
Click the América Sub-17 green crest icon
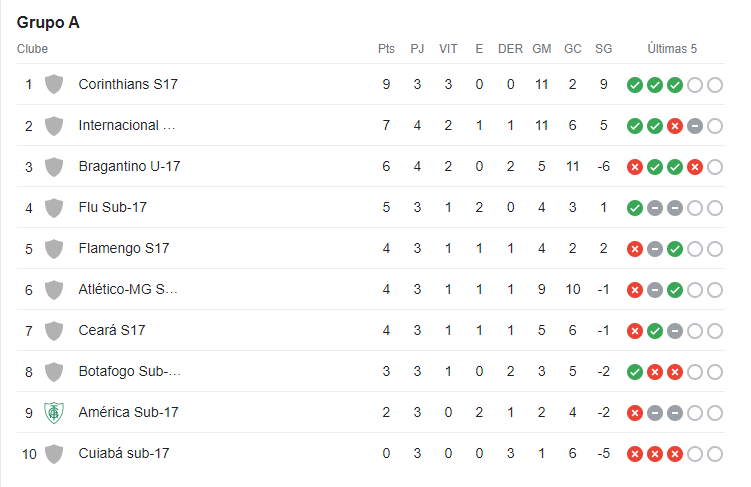pyautogui.click(x=54, y=413)
